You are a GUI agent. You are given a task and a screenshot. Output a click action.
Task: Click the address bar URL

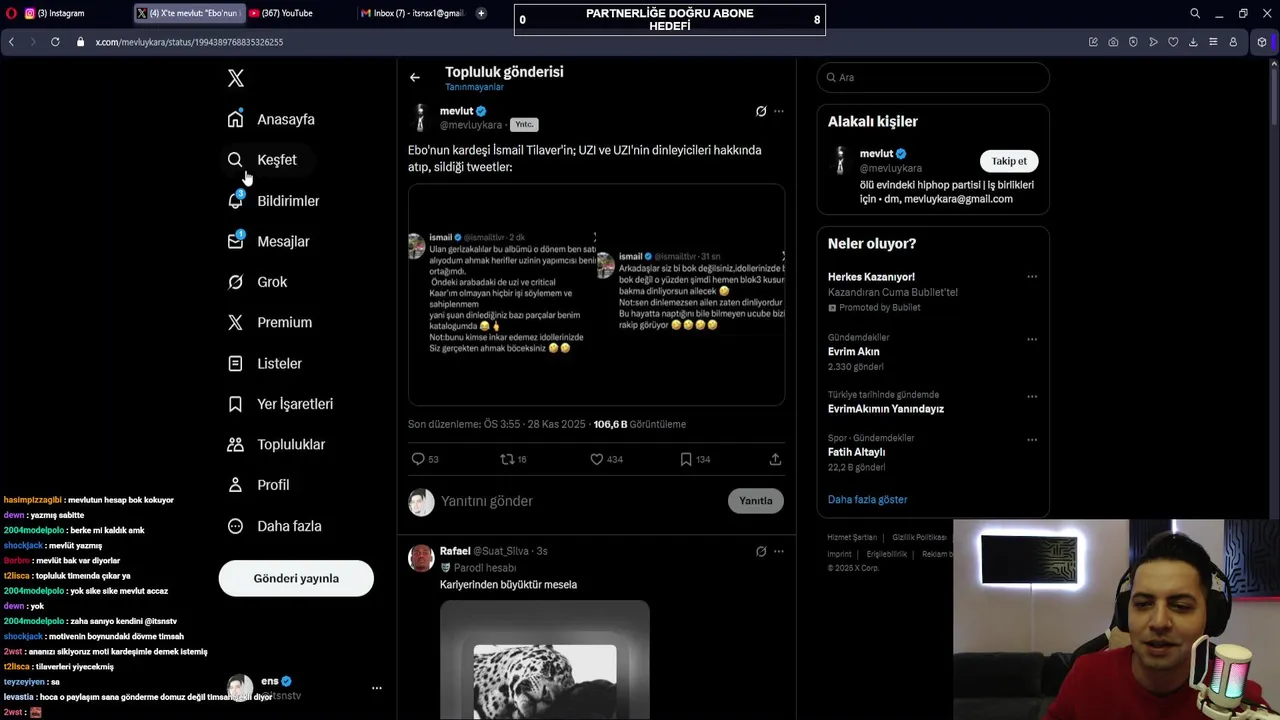coord(189,42)
